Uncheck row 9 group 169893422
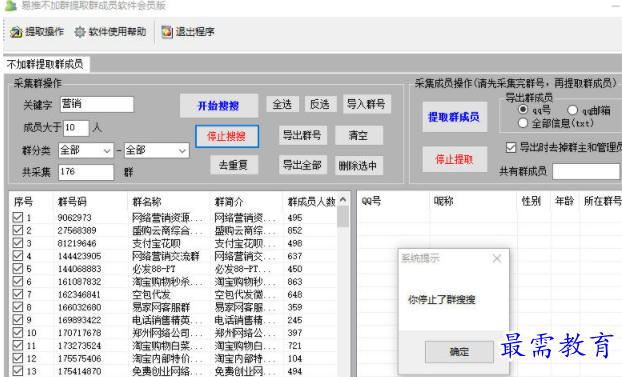Screen dimensions: 622x377 pos(18,319)
